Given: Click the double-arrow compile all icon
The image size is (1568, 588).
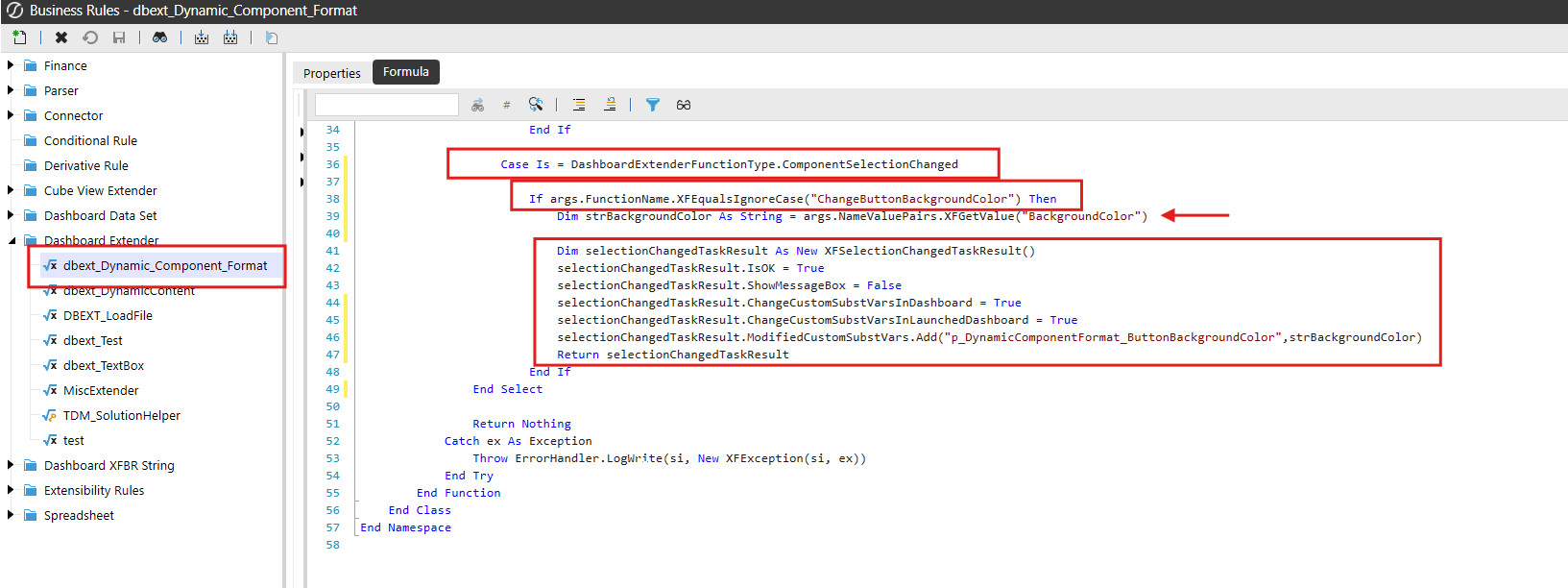Looking at the screenshot, I should click(230, 37).
